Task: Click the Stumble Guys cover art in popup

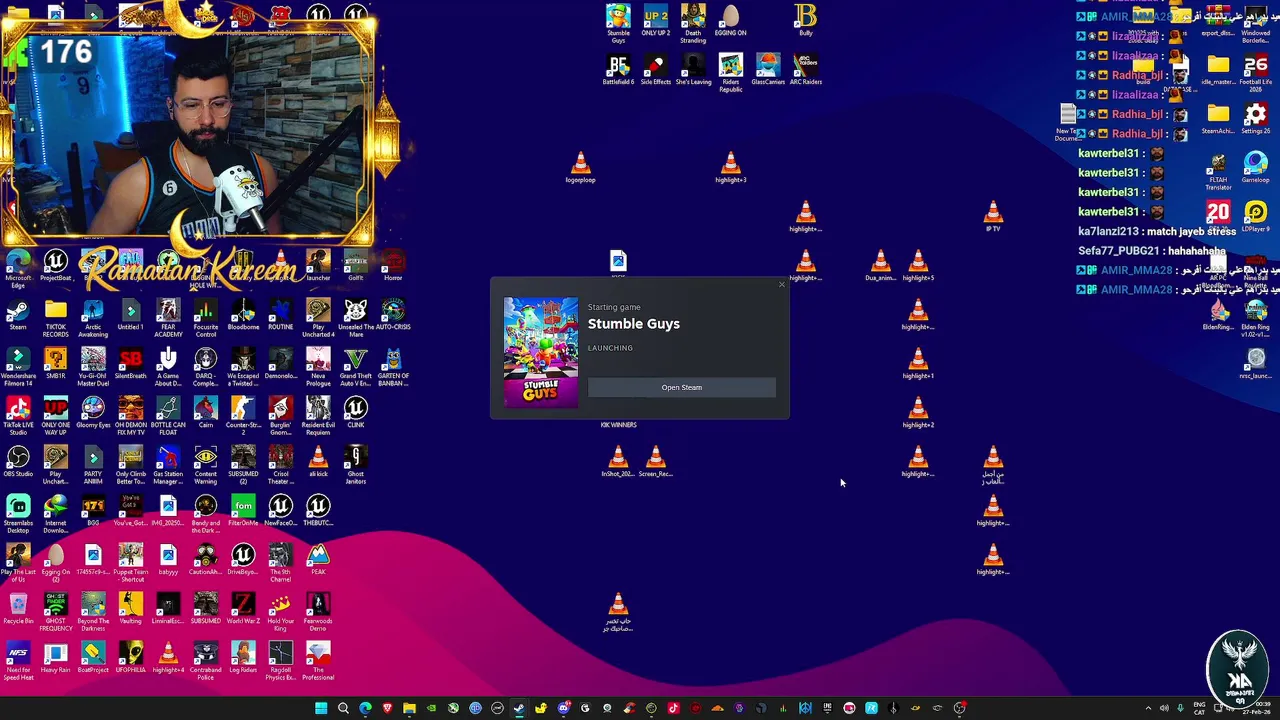Action: [x=541, y=351]
